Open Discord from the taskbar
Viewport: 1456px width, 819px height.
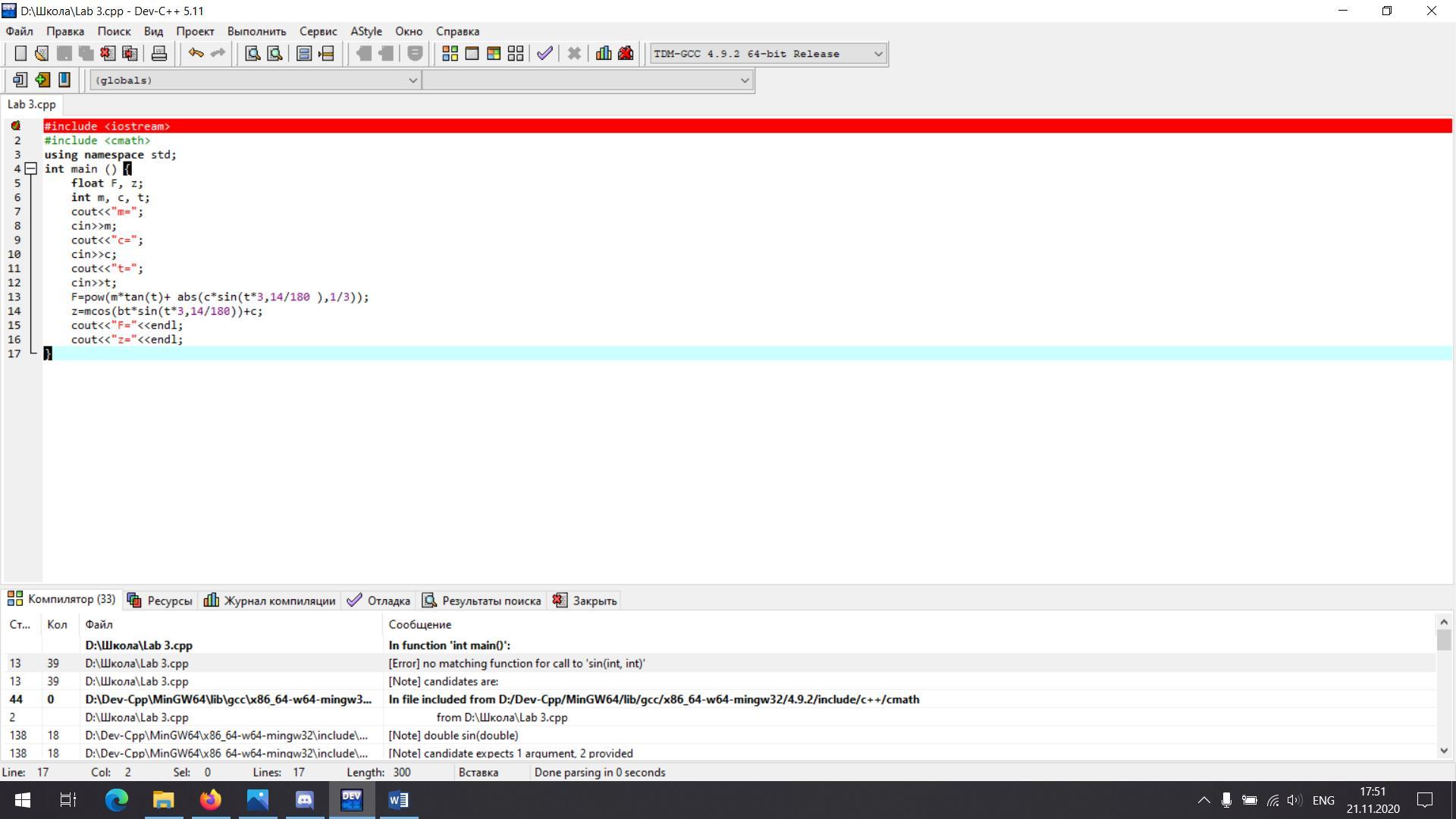[305, 800]
